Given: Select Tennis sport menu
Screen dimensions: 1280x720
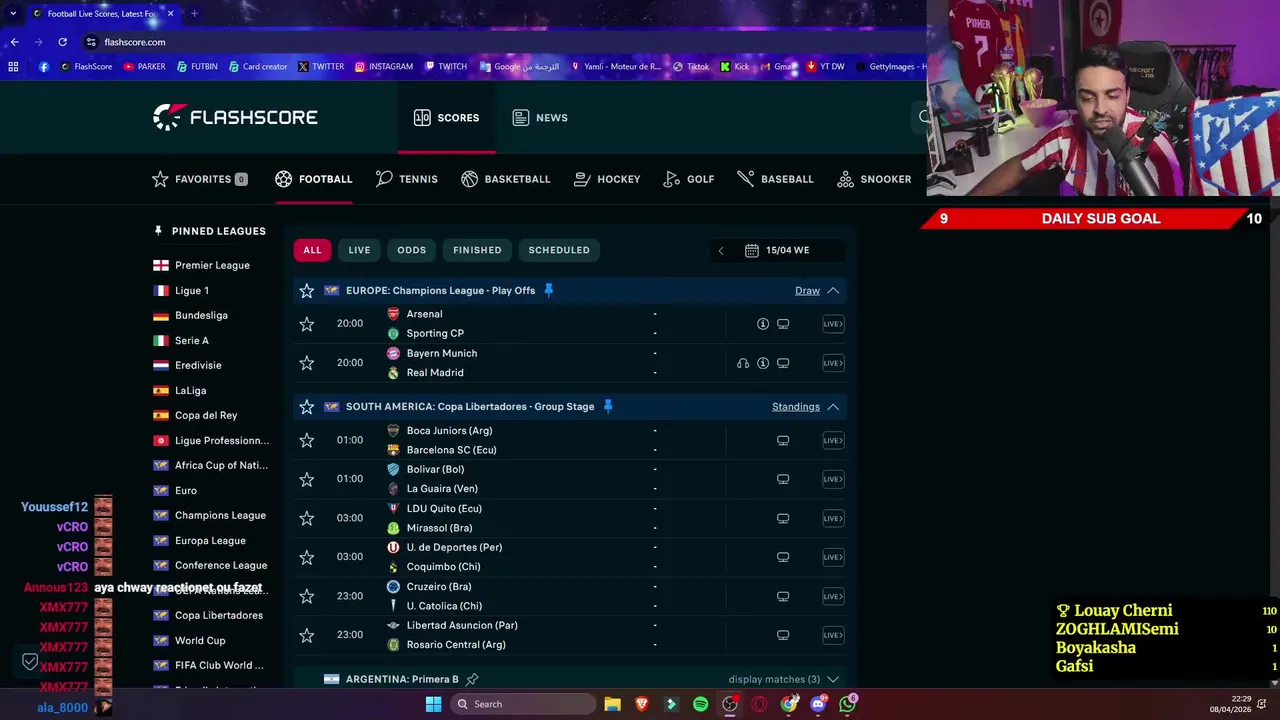Looking at the screenshot, I should 407,179.
